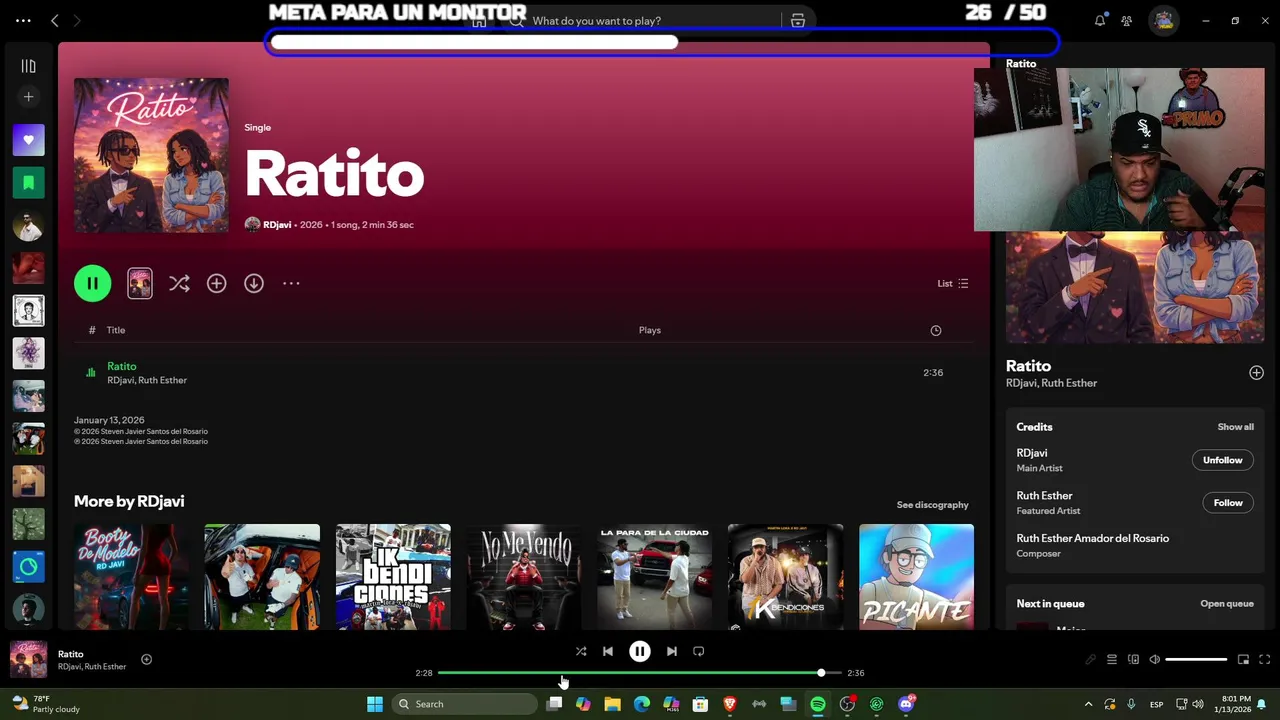Add Ratito single to Your Library
The width and height of the screenshot is (1280, 720).
click(x=216, y=284)
